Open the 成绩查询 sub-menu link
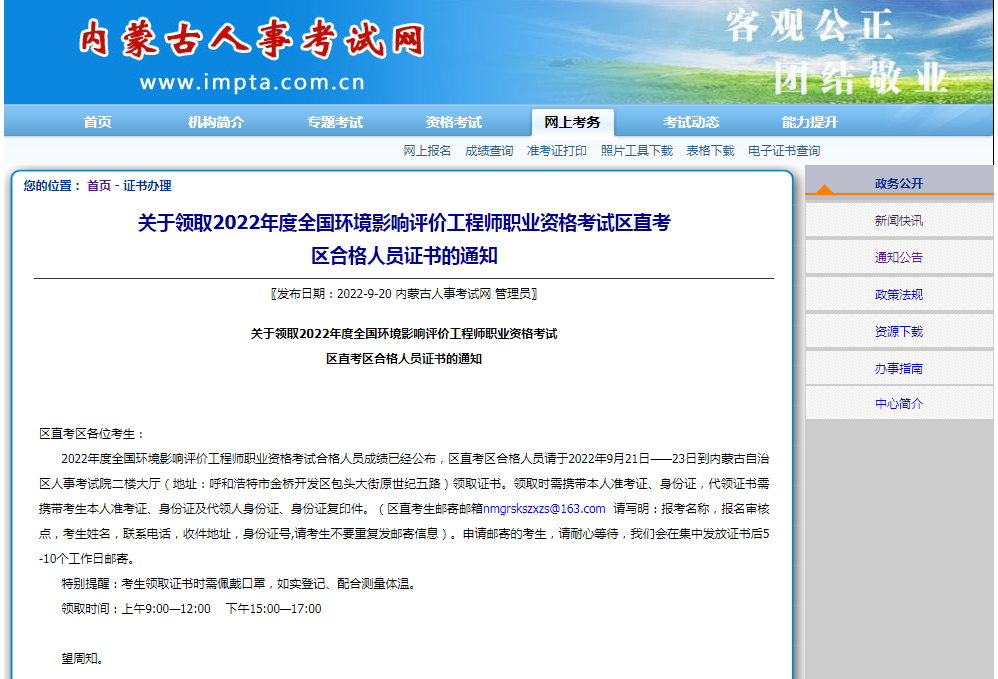Viewport: 998px width, 679px height. point(489,151)
